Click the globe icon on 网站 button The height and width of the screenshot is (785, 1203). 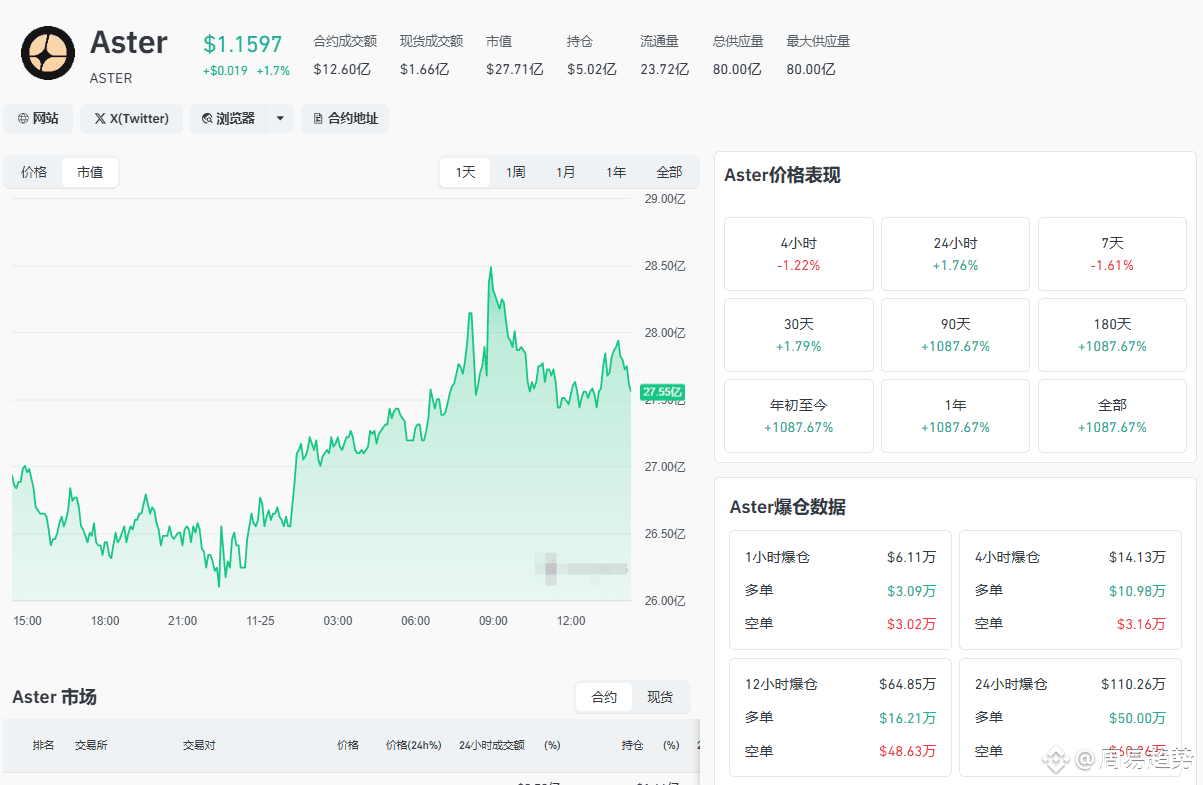pos(23,119)
